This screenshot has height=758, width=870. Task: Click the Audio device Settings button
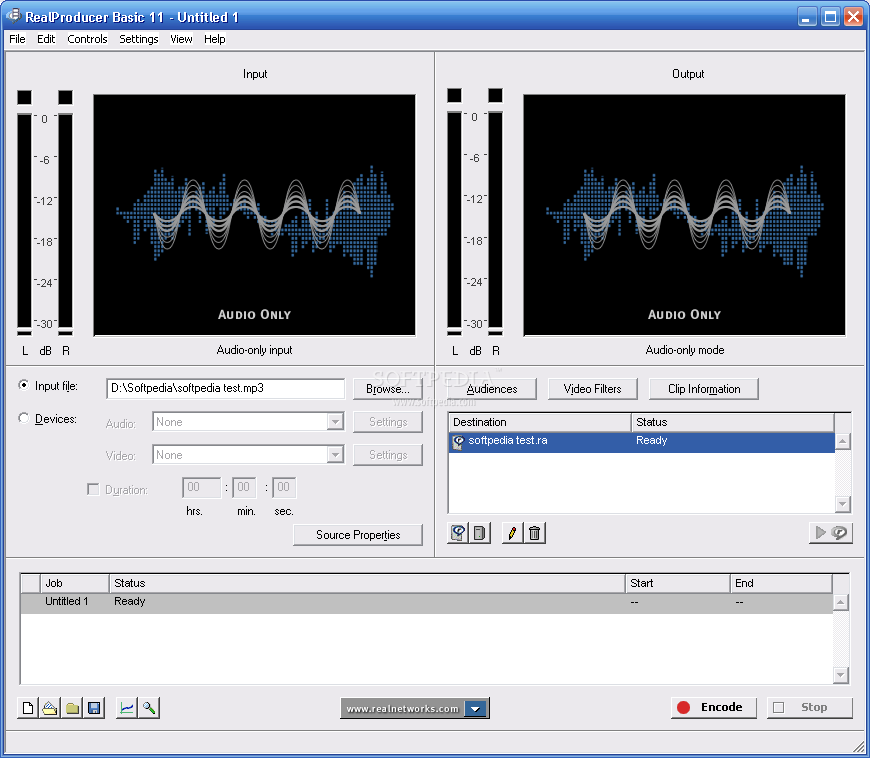[388, 422]
